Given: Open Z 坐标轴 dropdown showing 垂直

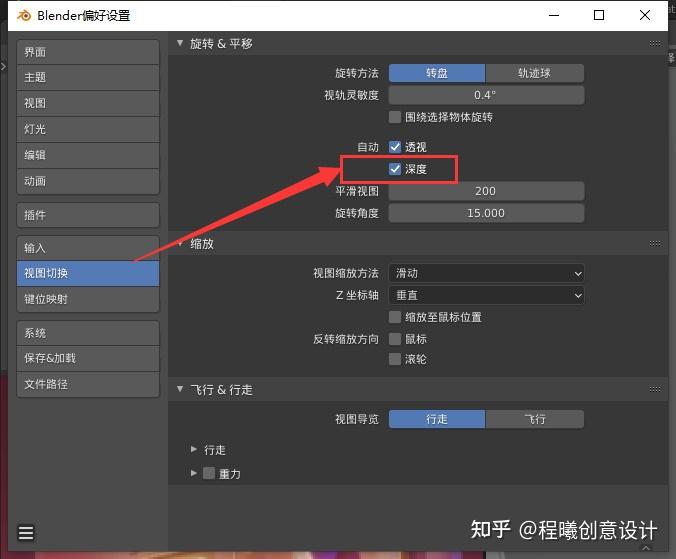Looking at the screenshot, I should tap(486, 295).
